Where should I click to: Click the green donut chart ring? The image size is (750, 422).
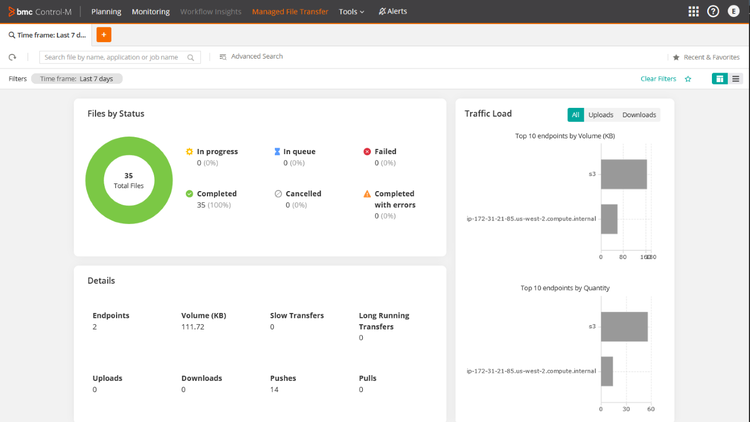[x=96, y=180]
